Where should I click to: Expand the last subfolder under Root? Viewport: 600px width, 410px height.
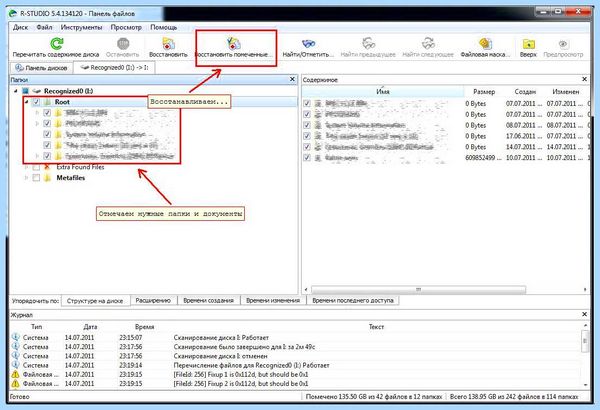pos(37,156)
